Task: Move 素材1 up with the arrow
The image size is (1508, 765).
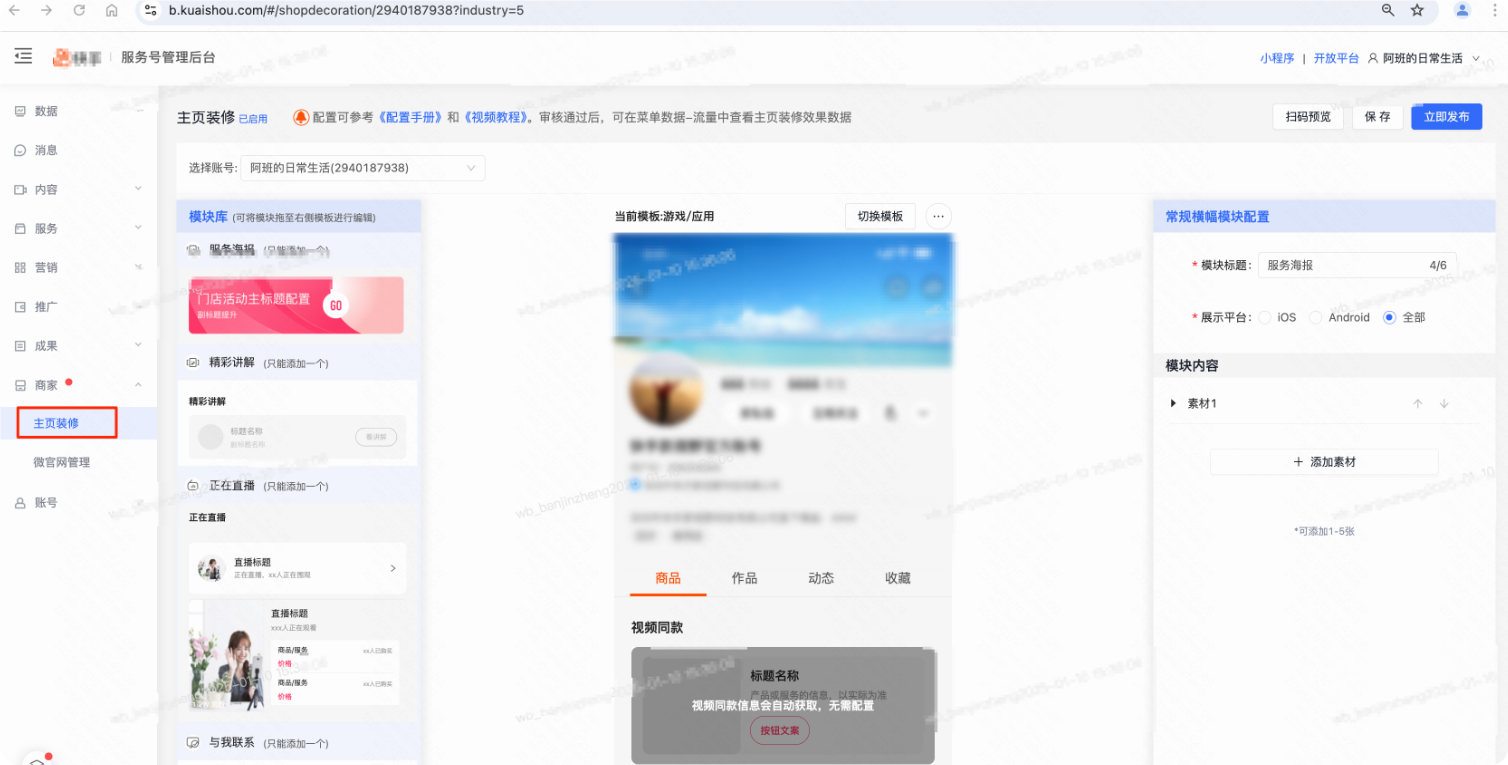Action: (x=1417, y=404)
